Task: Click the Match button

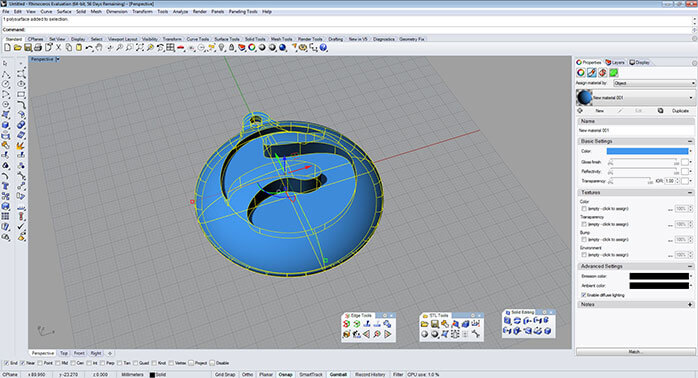Action: pyautogui.click(x=635, y=352)
